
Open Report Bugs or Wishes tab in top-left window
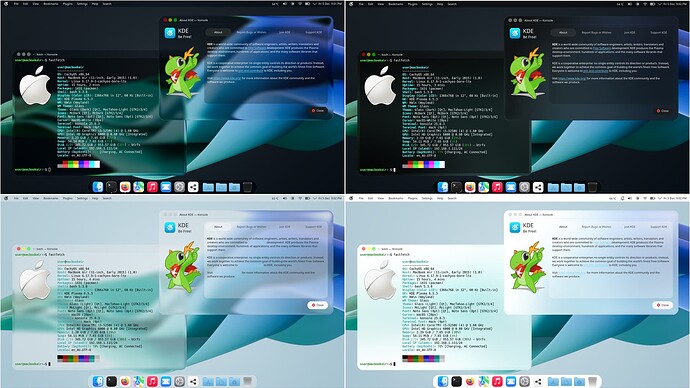click(x=251, y=32)
